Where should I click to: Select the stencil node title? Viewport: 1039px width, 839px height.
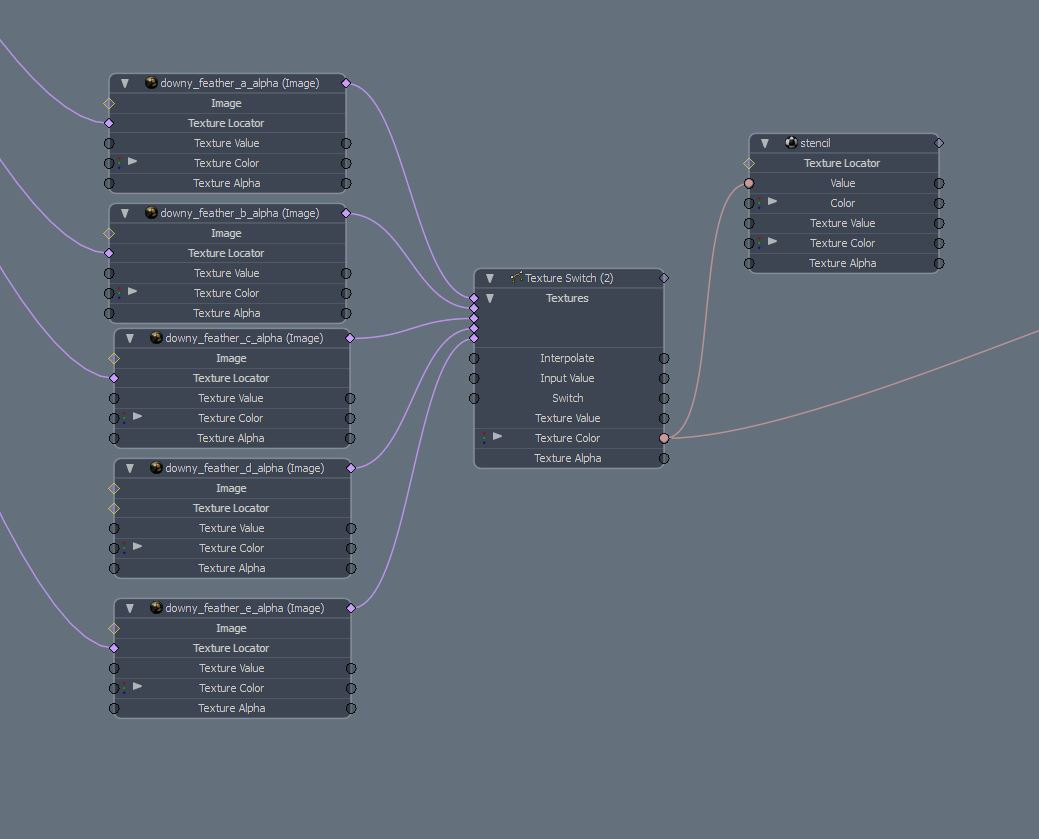point(815,142)
